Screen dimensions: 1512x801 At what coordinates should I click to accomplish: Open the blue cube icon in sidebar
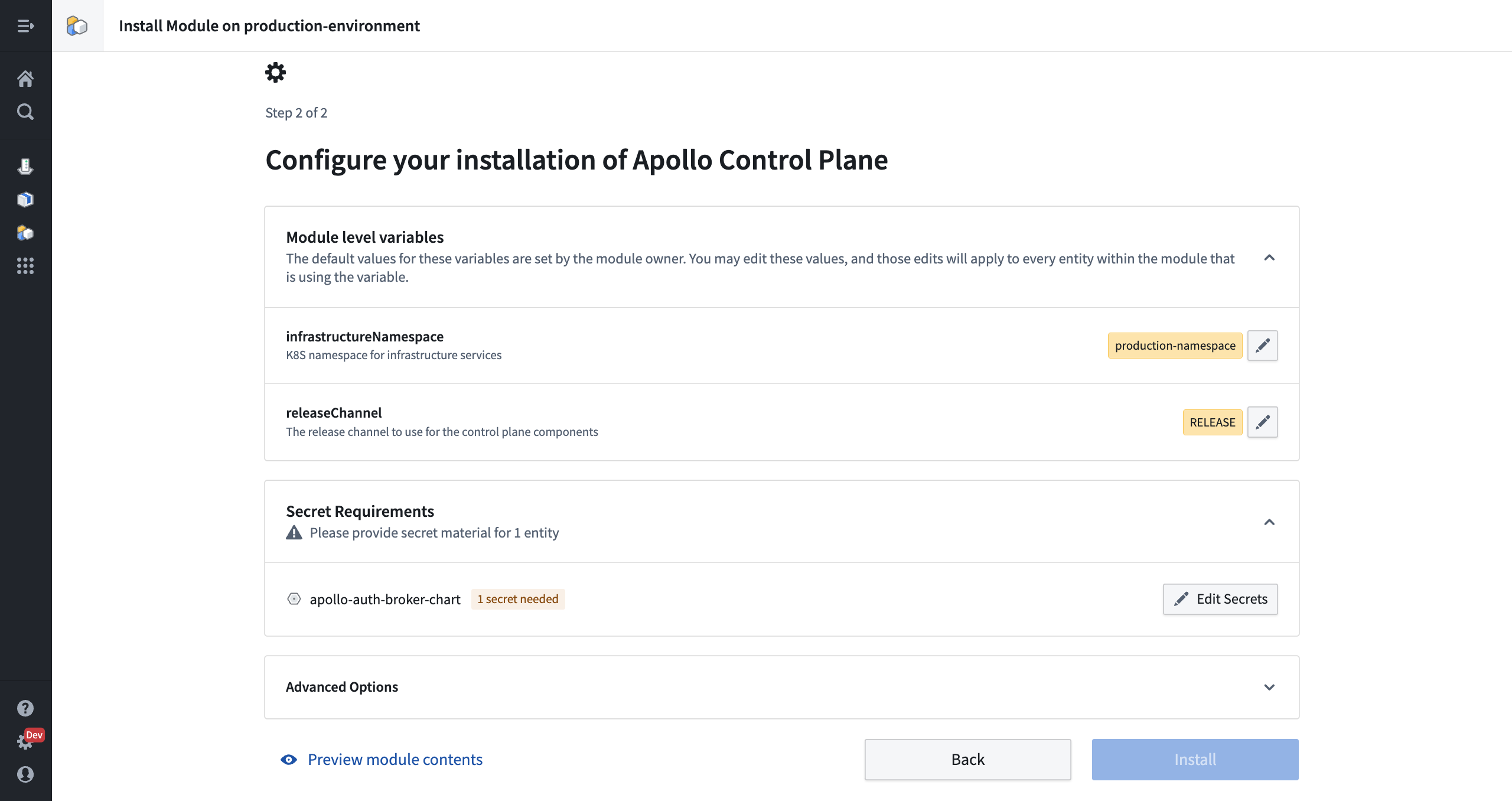point(25,200)
